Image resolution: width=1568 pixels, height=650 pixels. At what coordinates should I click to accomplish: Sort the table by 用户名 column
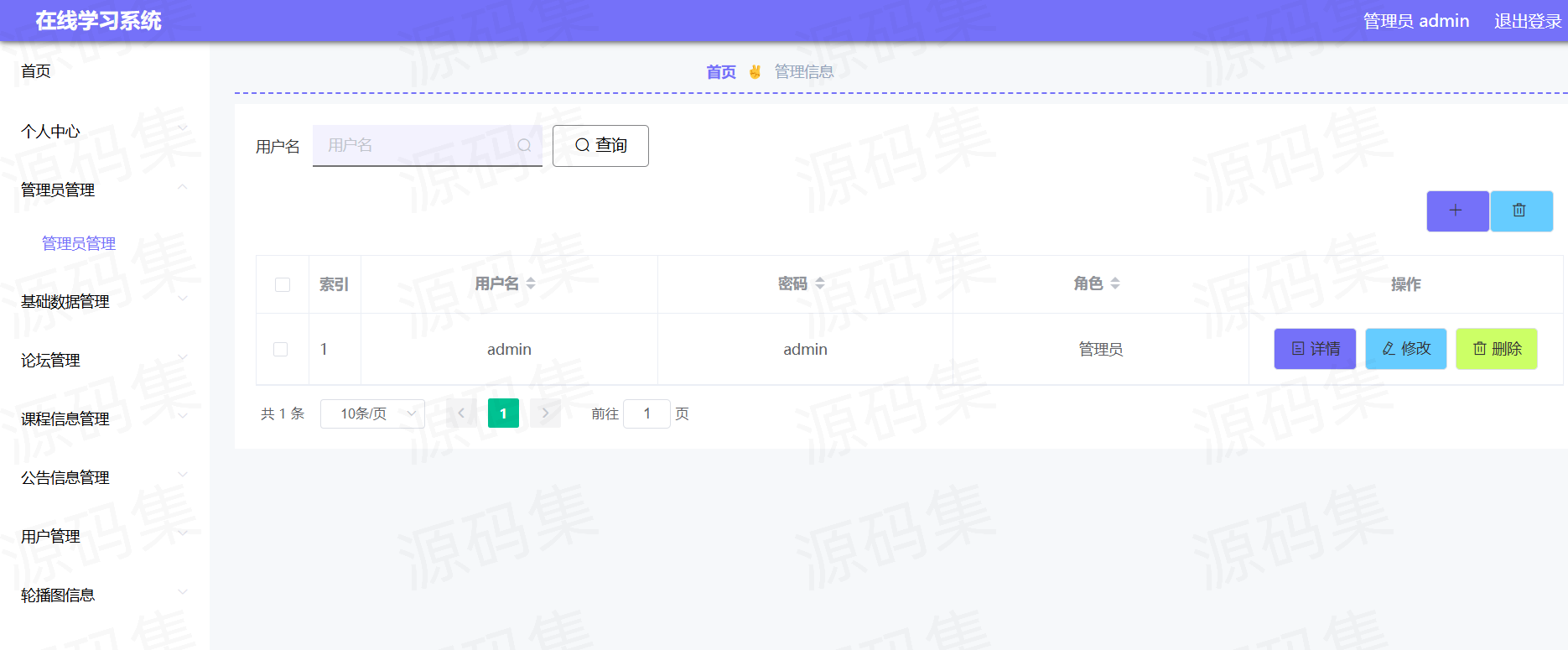click(x=531, y=284)
